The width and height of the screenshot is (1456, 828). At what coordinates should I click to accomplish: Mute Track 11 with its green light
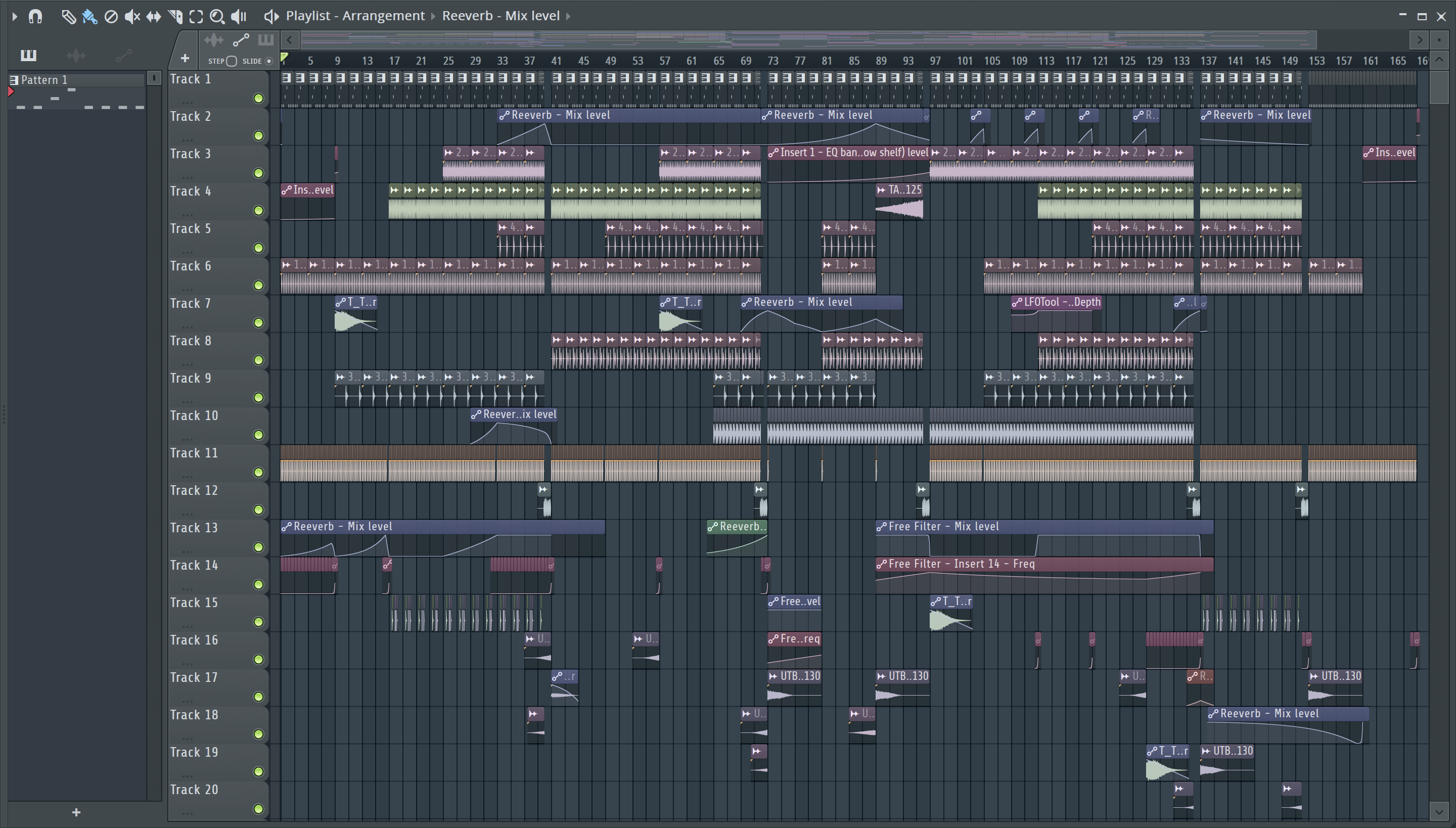pyautogui.click(x=258, y=473)
